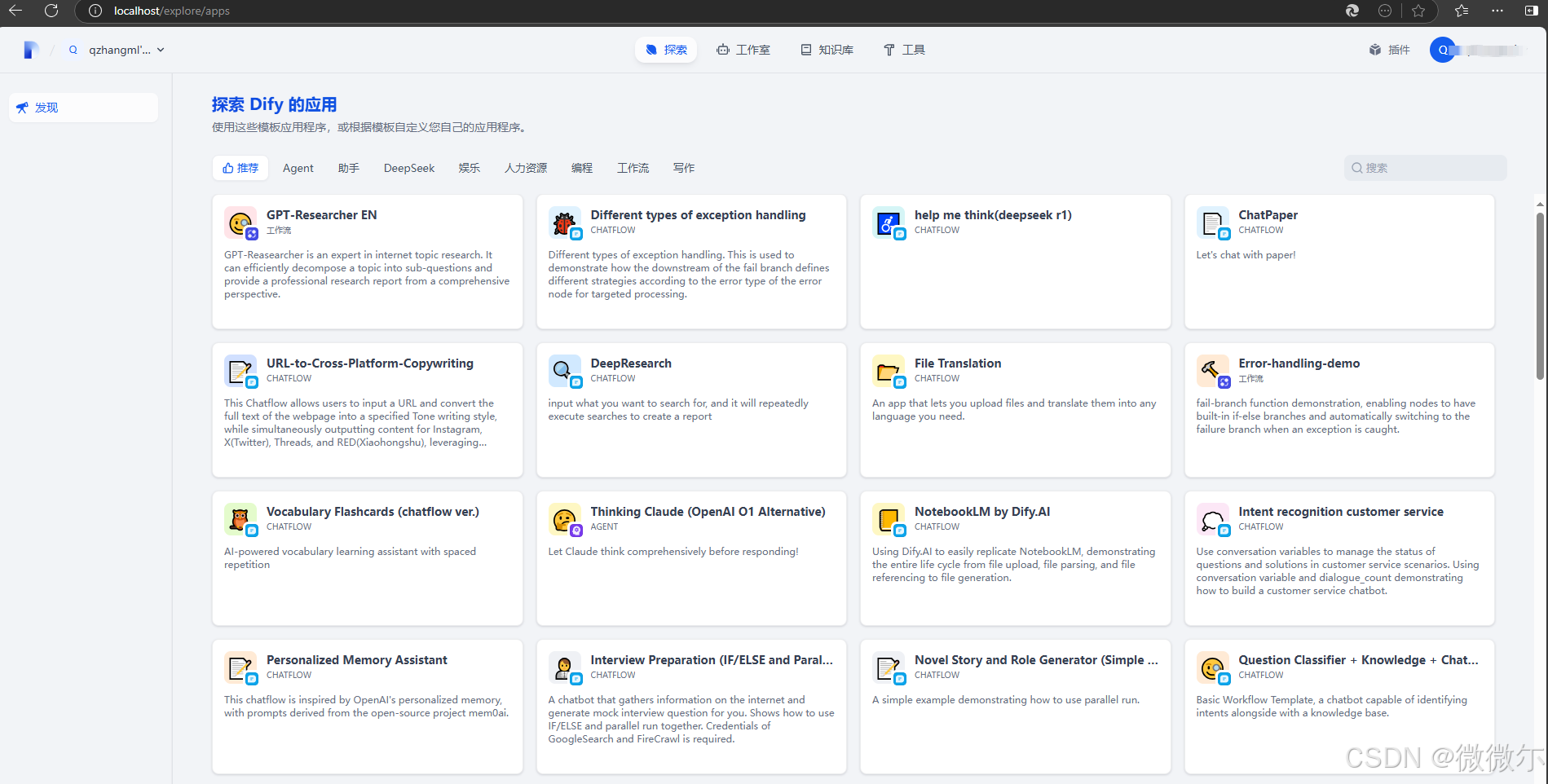Click the Intent recognition speech bubble icon

tap(1212, 519)
